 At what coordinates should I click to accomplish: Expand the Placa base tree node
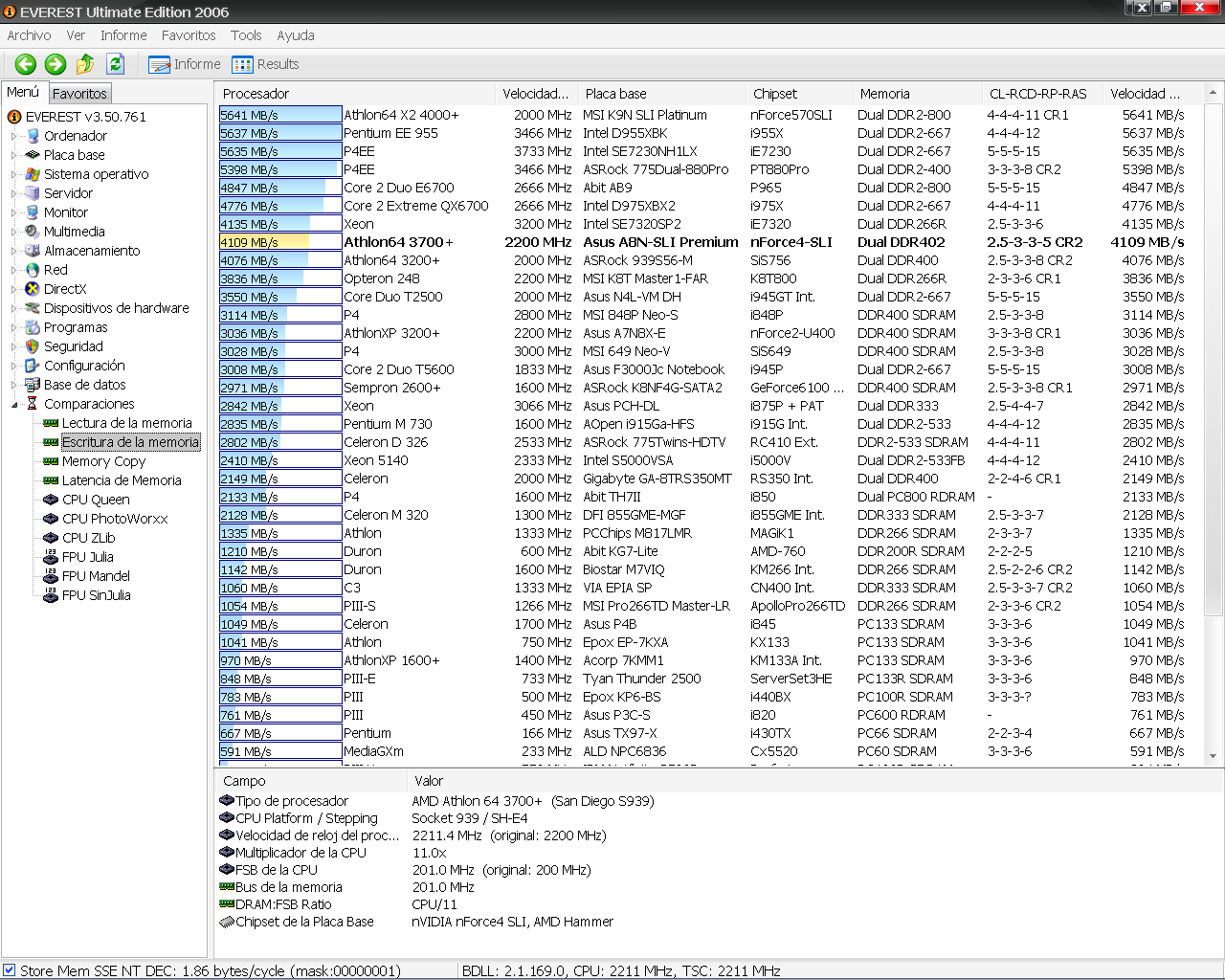tap(14, 155)
